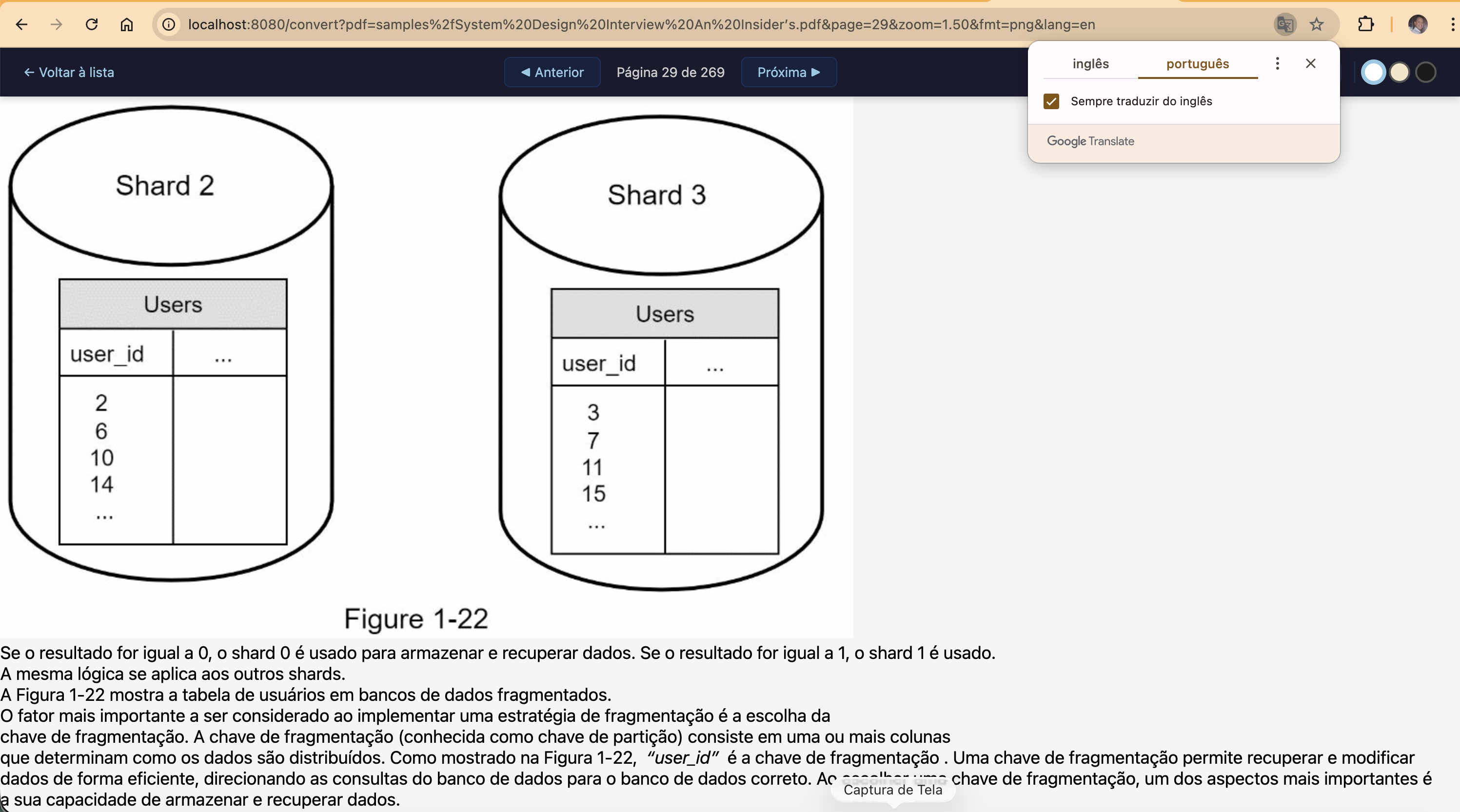Select the 'português' tab

[x=1197, y=63]
